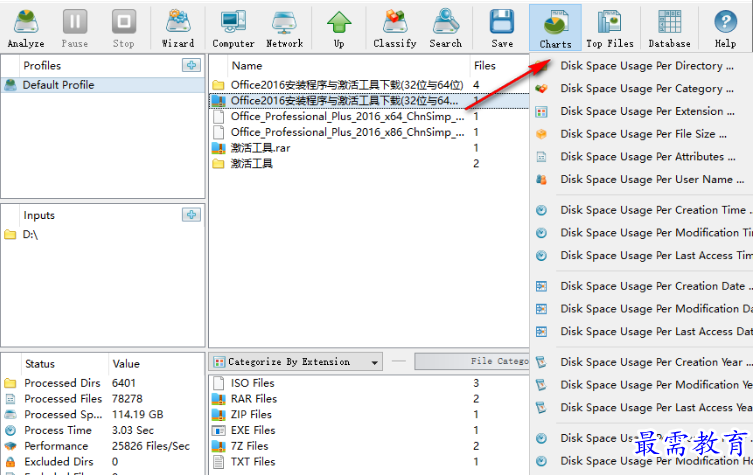
Task: Select ISO Files category row
Action: click(x=369, y=383)
